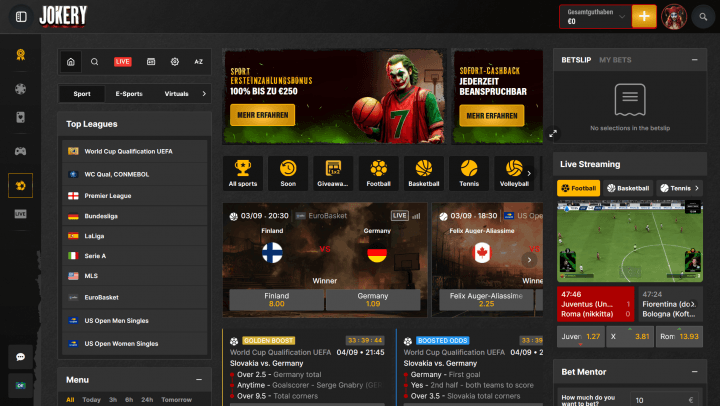Show next live stream match arrow
This screenshot has height=406, width=720.
click(694, 304)
